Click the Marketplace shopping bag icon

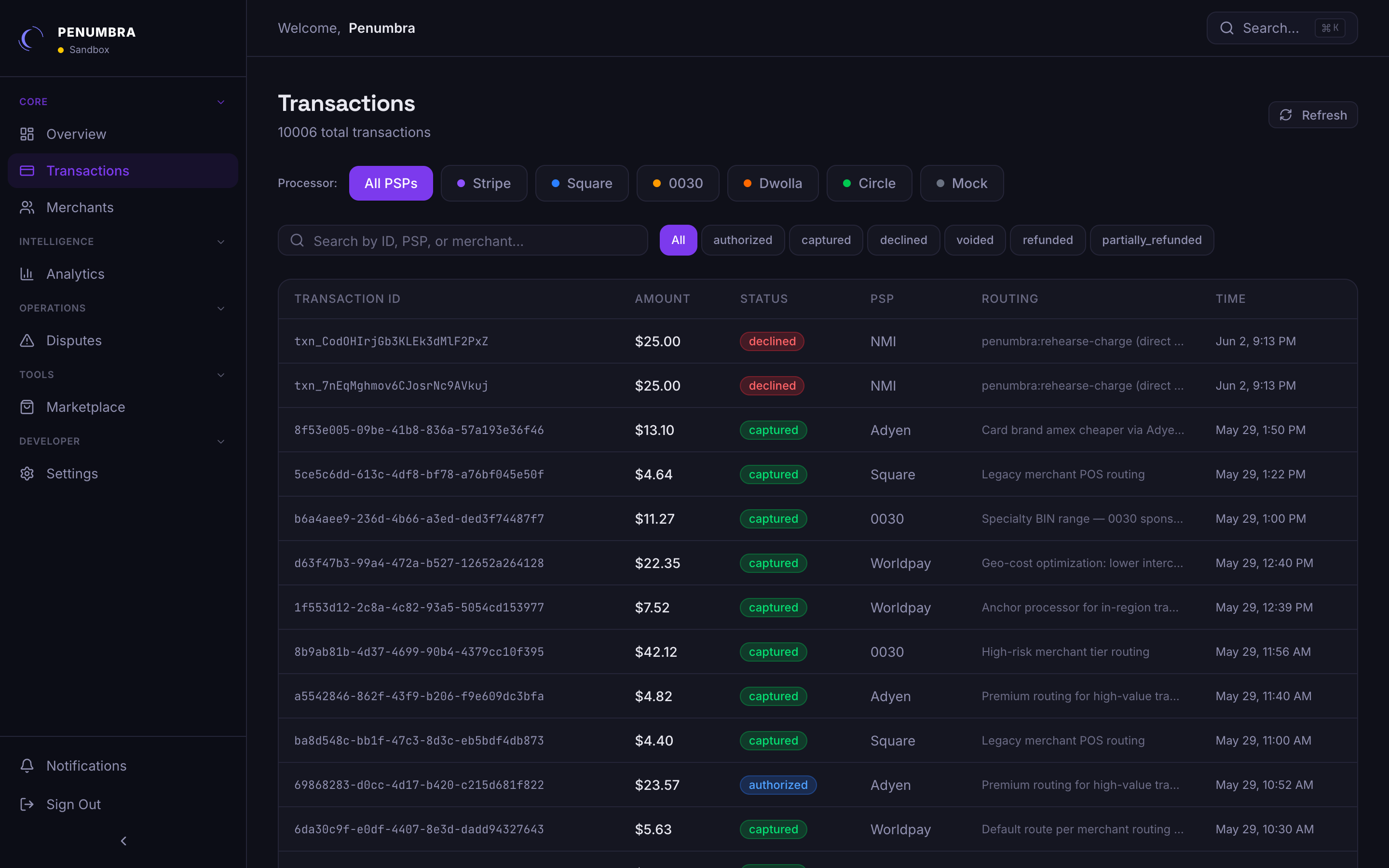[x=27, y=407]
